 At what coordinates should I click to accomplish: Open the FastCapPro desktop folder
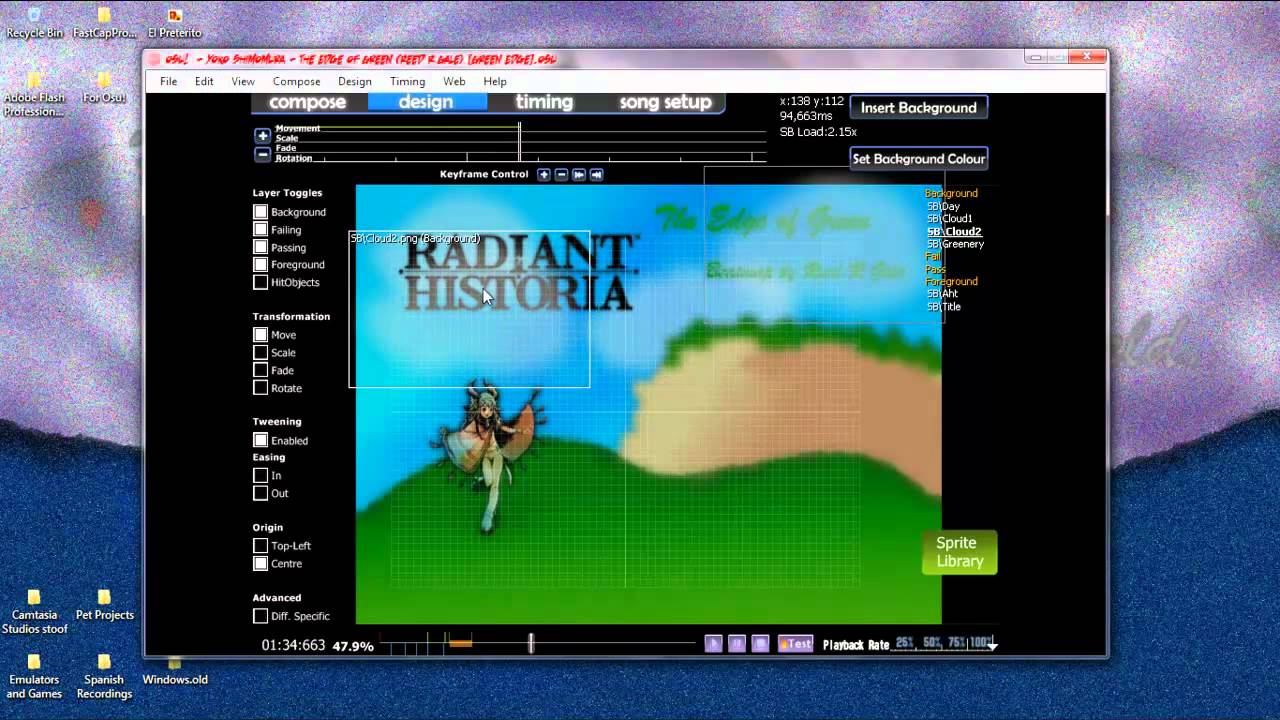point(104,24)
